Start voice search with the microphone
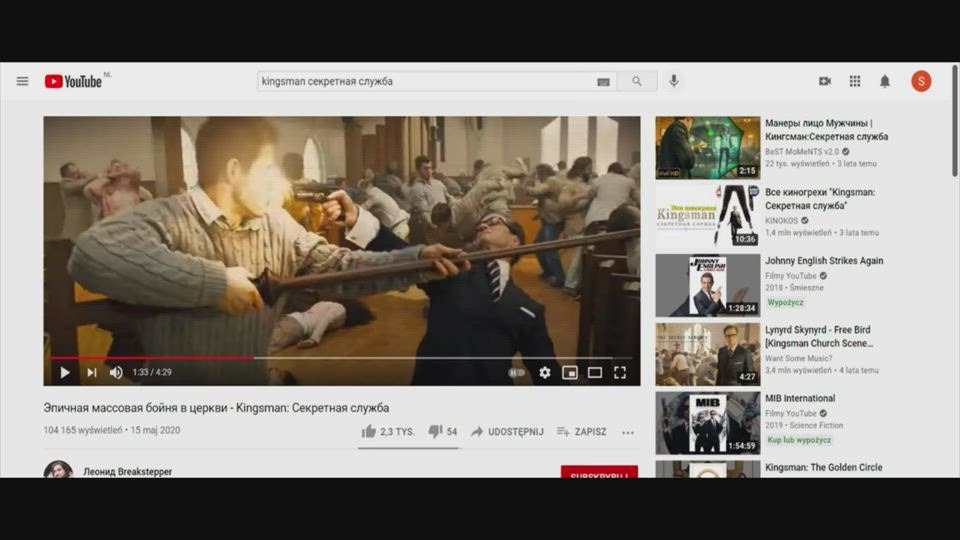960x540 pixels. 674,81
